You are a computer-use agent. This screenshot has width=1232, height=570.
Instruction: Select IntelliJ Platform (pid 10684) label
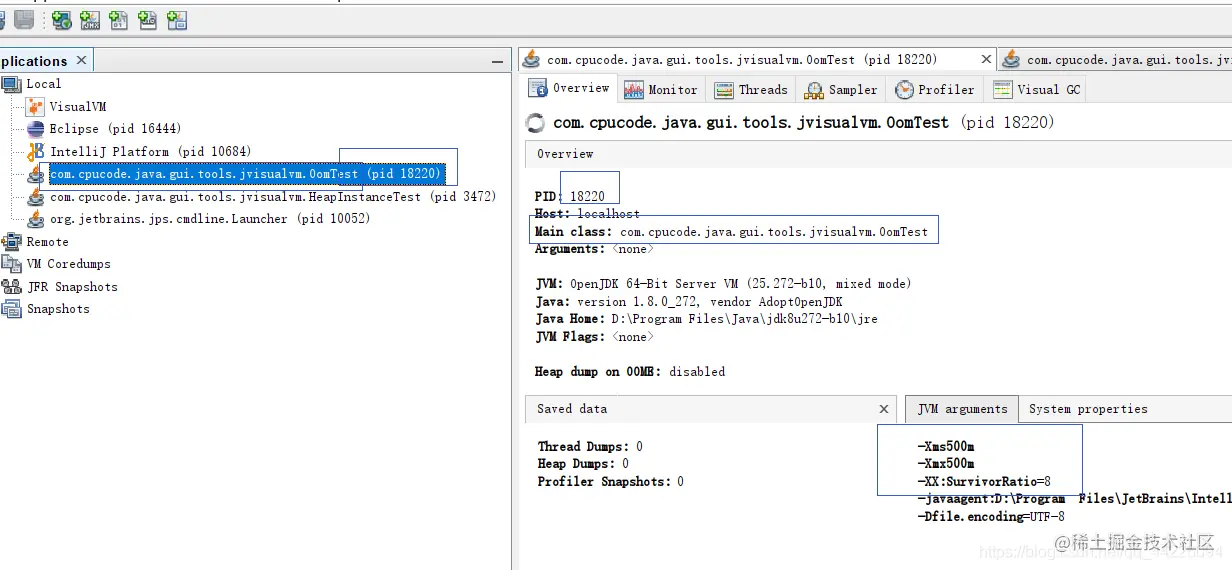(151, 152)
